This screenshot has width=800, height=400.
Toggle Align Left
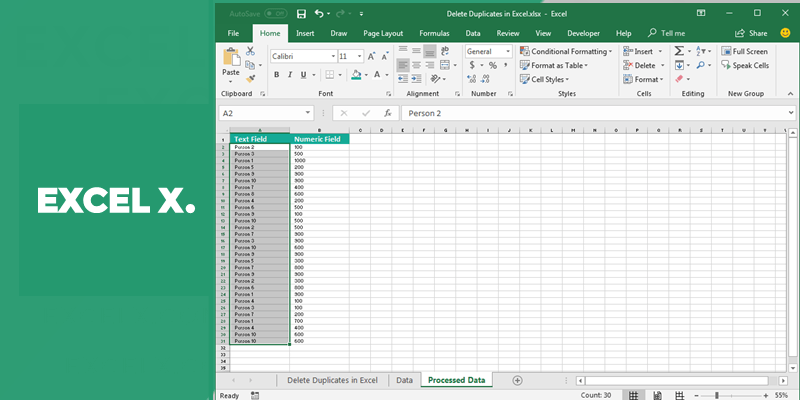point(403,65)
